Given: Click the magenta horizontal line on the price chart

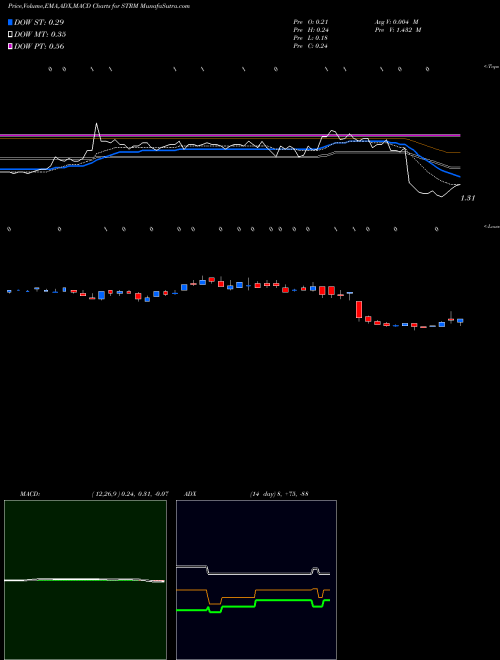Looking at the screenshot, I should pos(230,136).
